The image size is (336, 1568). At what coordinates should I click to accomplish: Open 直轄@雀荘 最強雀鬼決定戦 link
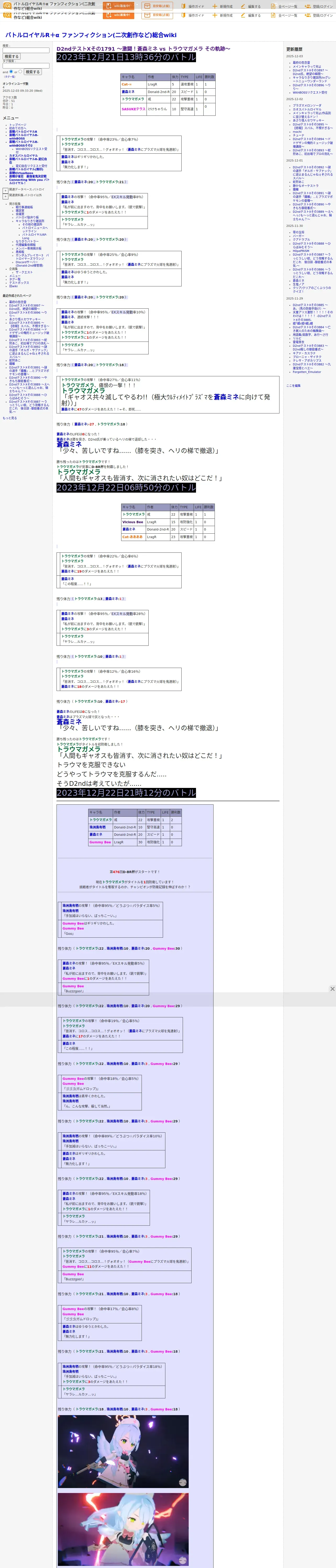point(27,176)
